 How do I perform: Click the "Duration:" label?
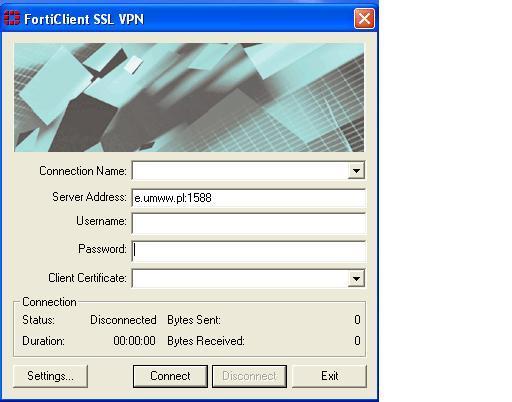pyautogui.click(x=43, y=341)
